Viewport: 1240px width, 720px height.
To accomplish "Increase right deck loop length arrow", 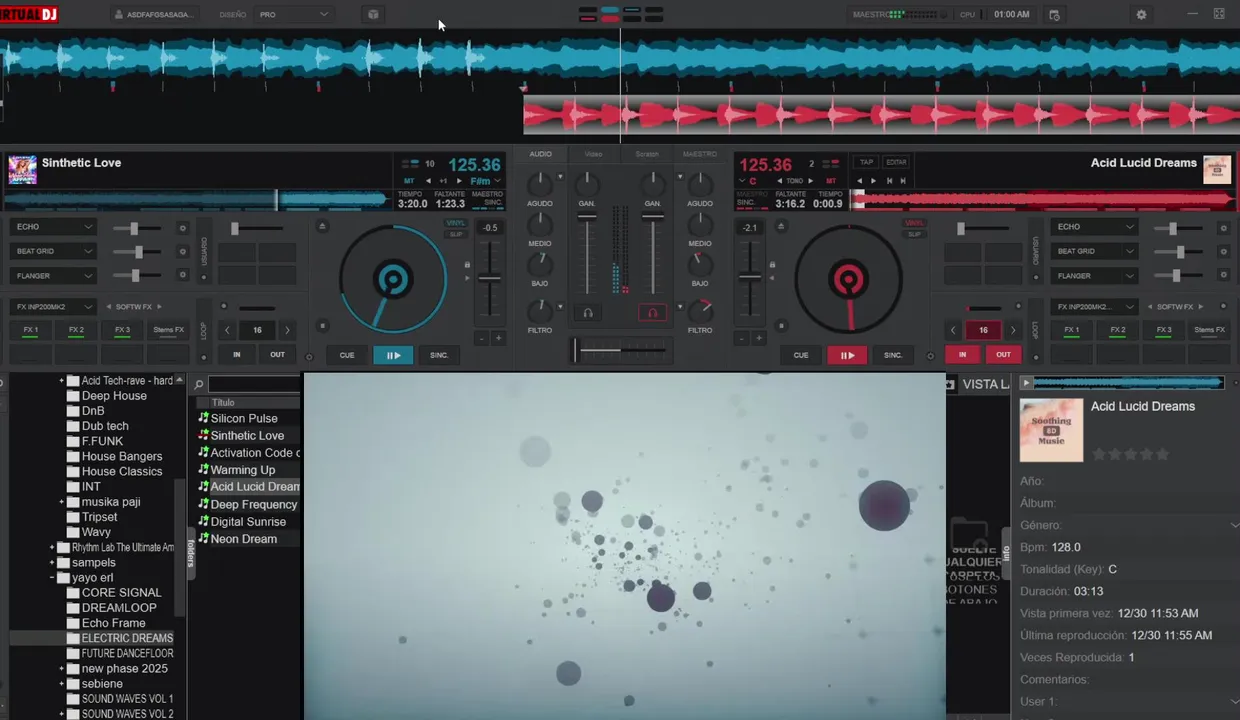I will [x=1013, y=330].
